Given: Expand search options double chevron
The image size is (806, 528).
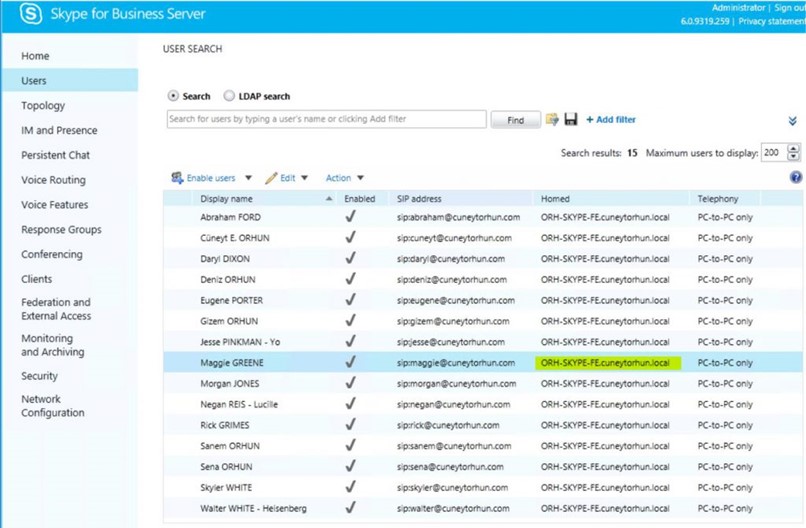Looking at the screenshot, I should point(793,121).
